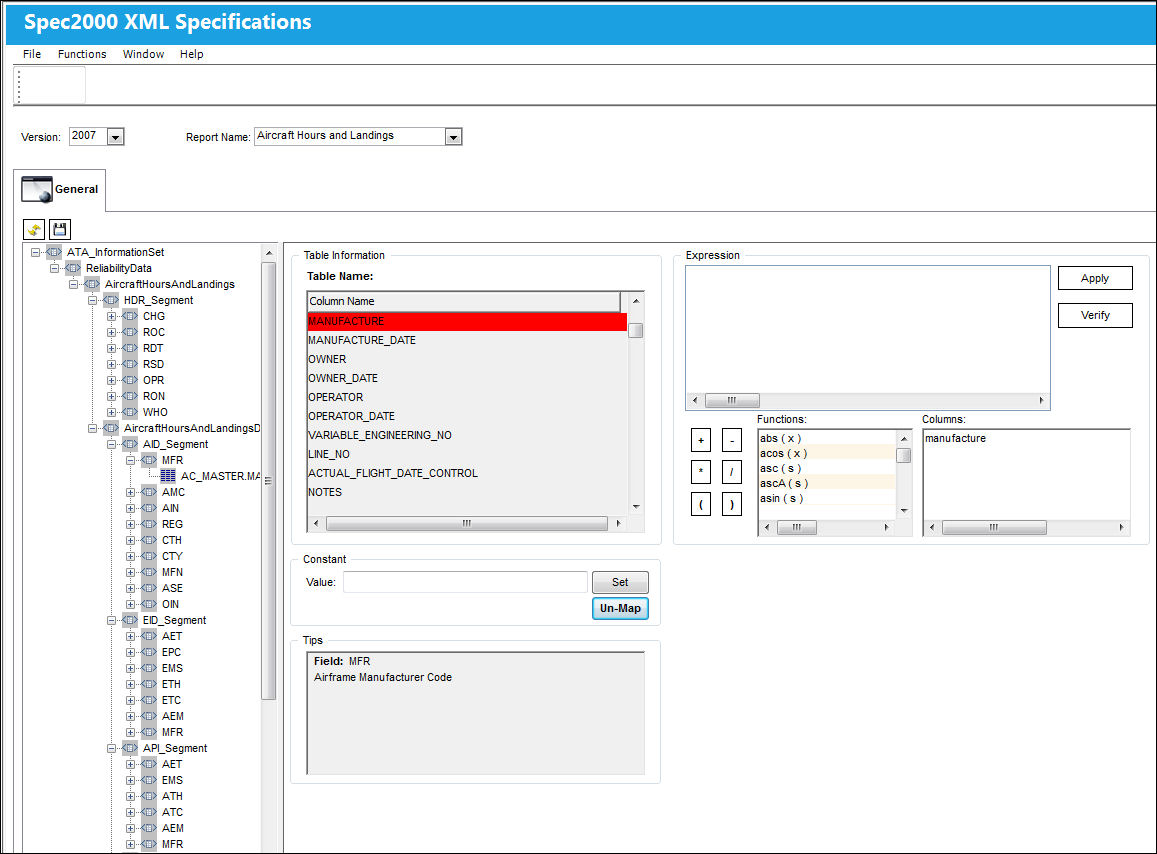Click the XML node icon beside ReliabilityData
Image resolution: width=1157 pixels, height=854 pixels.
74,268
